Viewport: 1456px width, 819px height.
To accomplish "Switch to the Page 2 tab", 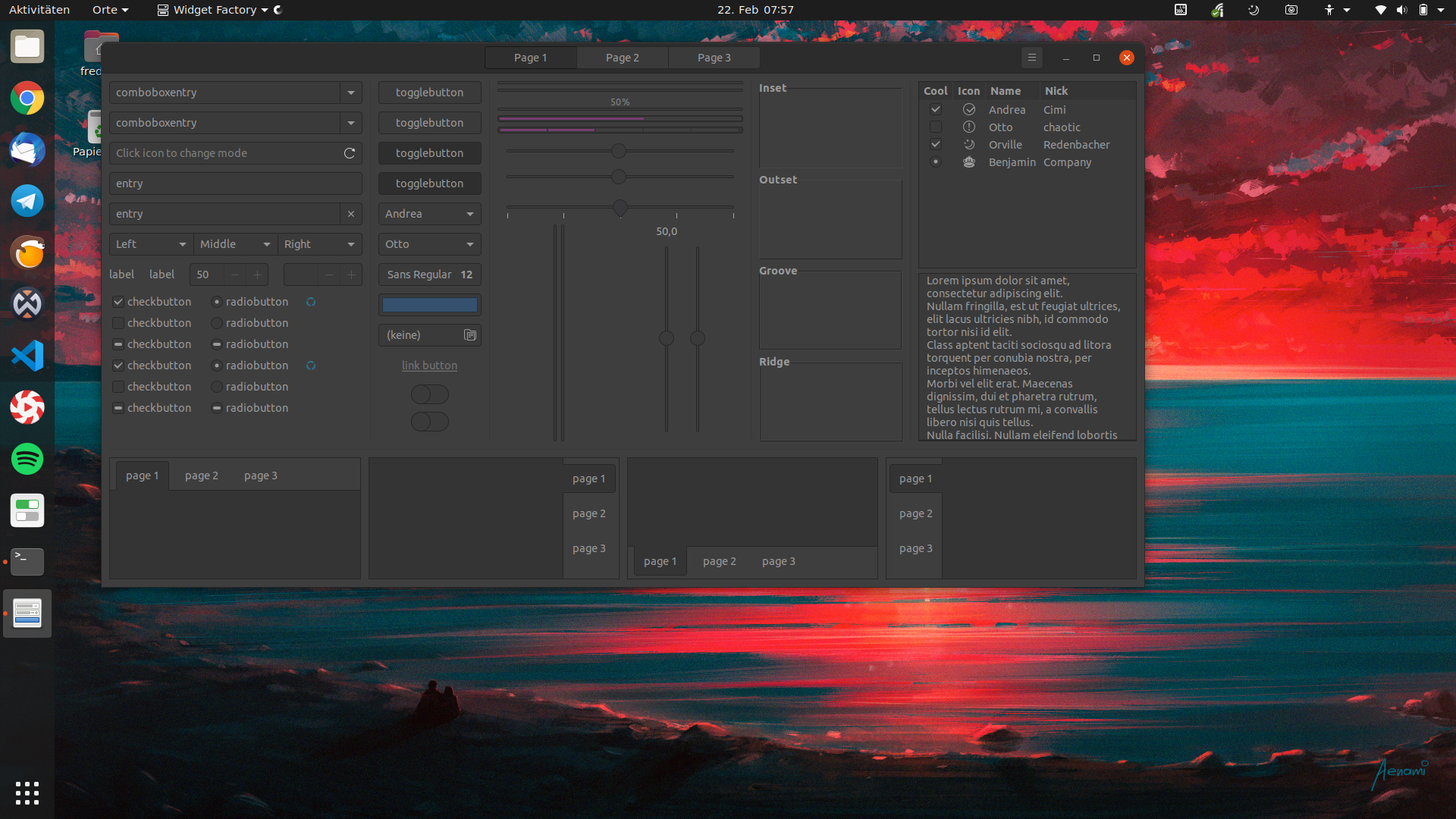I will pos(622,58).
